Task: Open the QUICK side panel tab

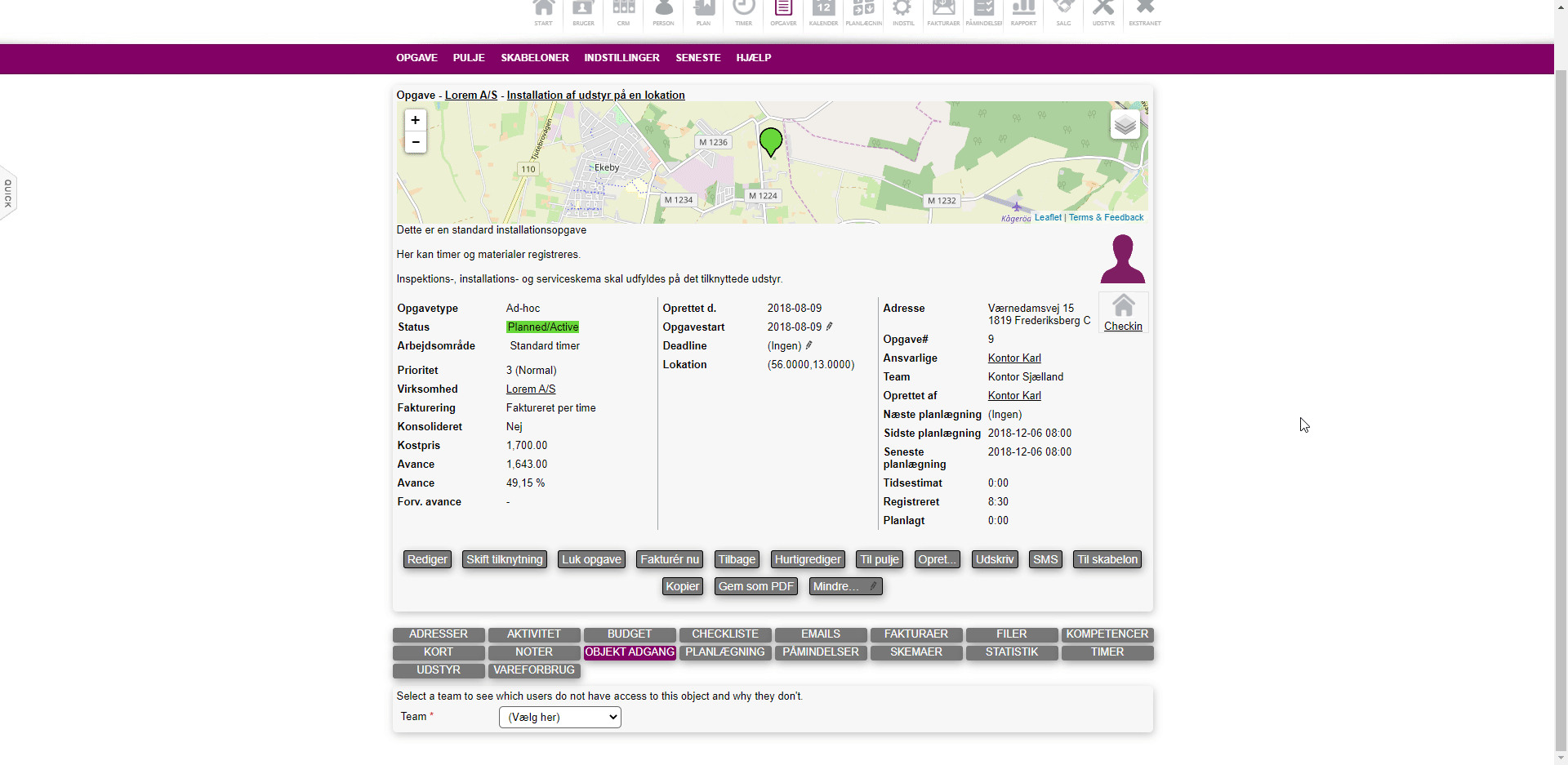Action: (x=8, y=193)
